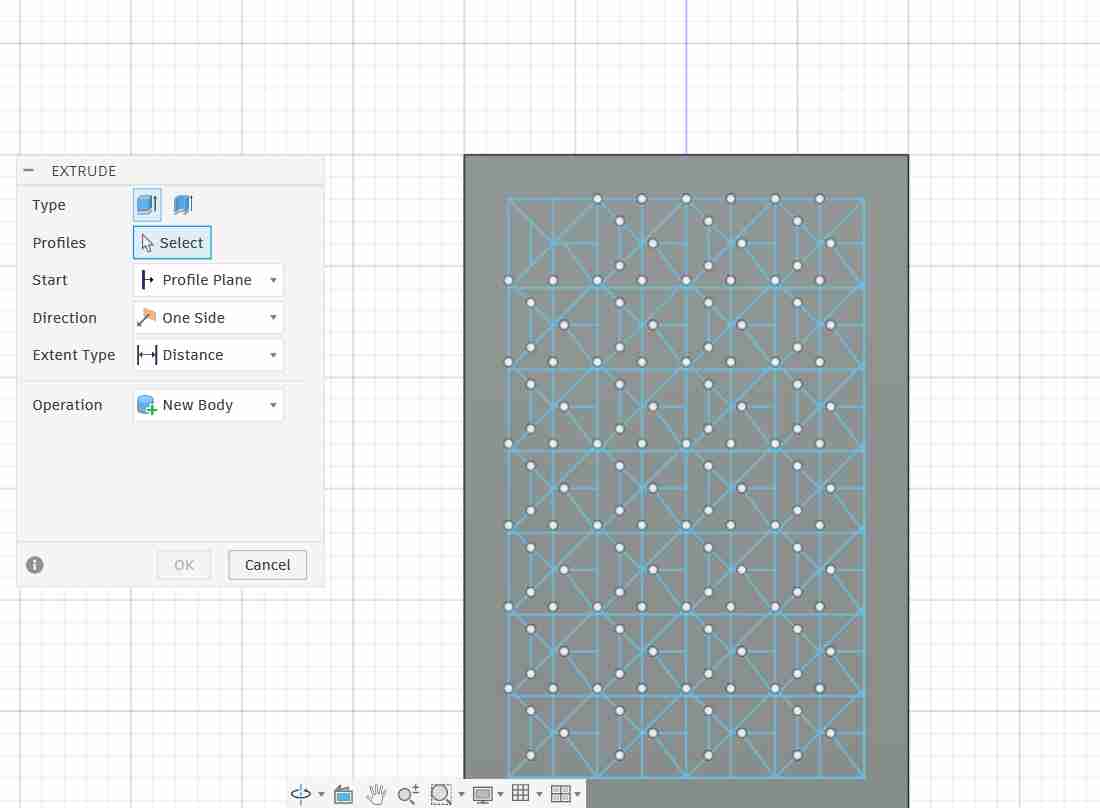This screenshot has height=808, width=1100.
Task: Switch to the Thin Extrude type
Action: click(182, 204)
